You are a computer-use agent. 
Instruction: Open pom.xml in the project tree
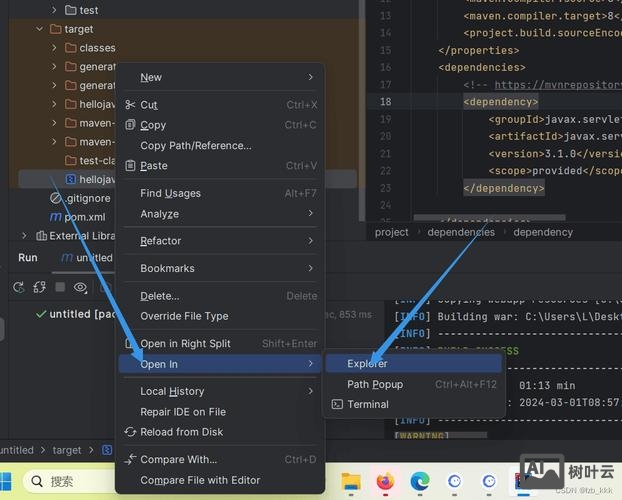tap(84, 217)
